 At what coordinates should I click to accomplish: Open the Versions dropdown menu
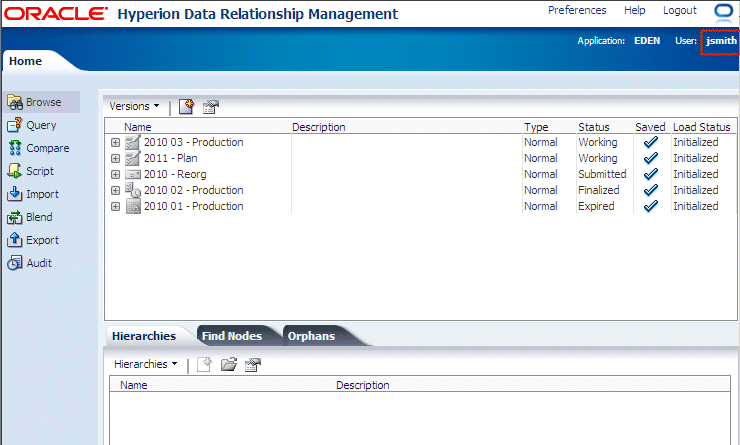[x=135, y=106]
